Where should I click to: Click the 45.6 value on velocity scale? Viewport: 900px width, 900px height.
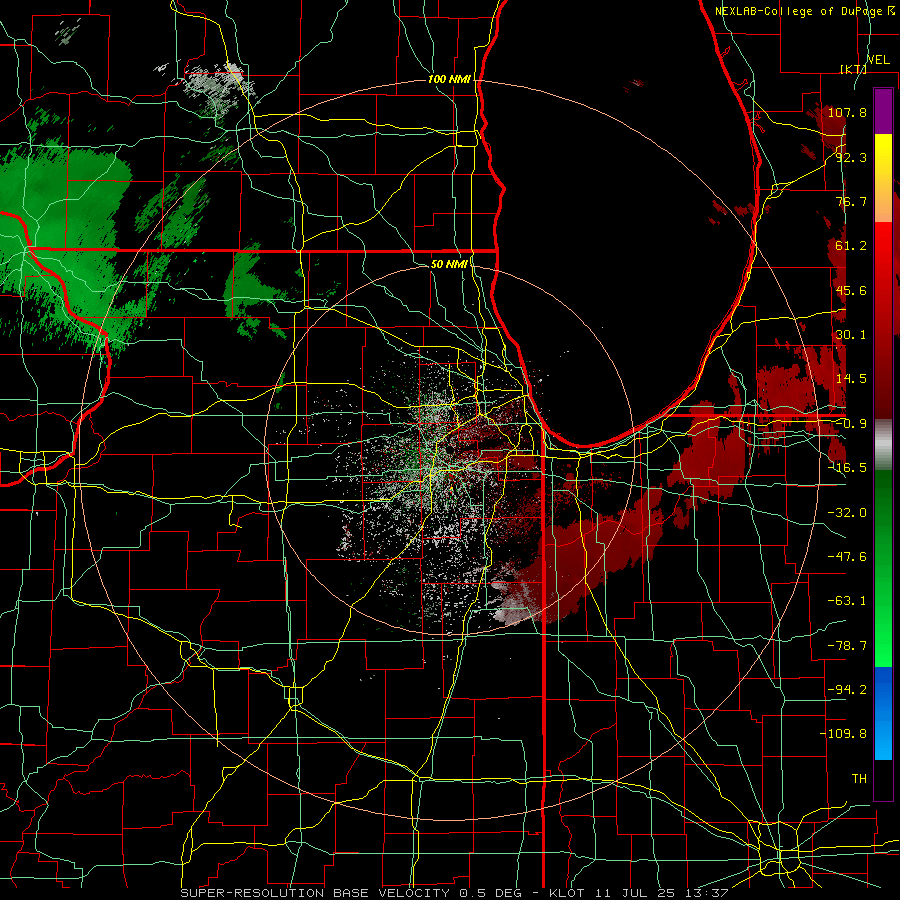tap(851, 290)
